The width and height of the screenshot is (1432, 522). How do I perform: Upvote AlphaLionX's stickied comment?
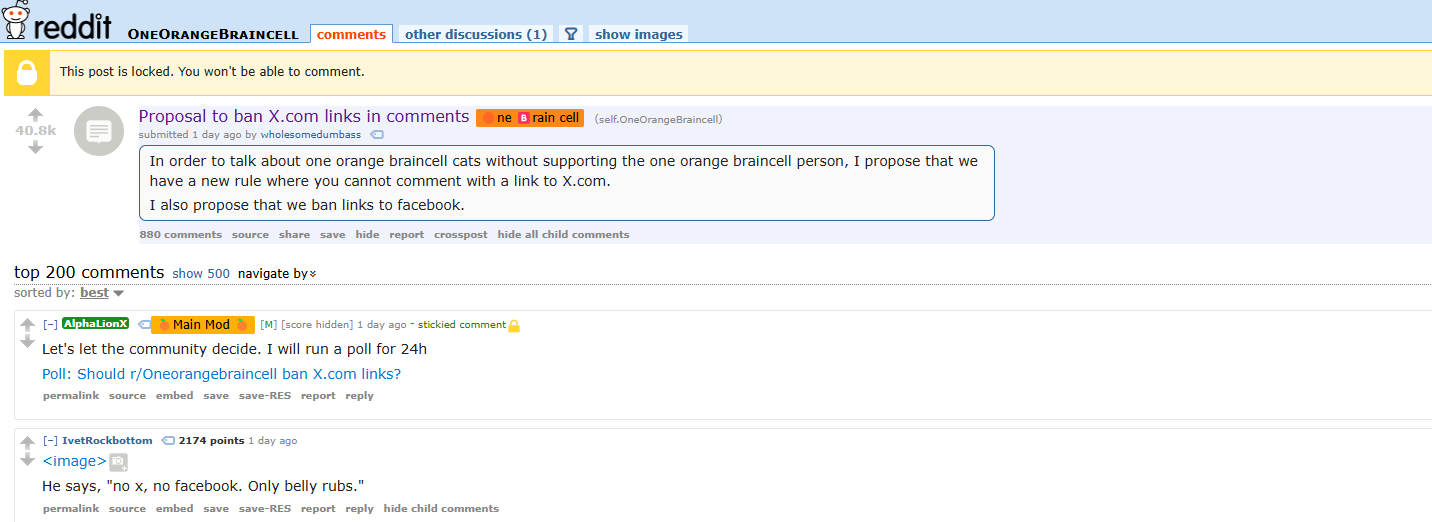28,325
